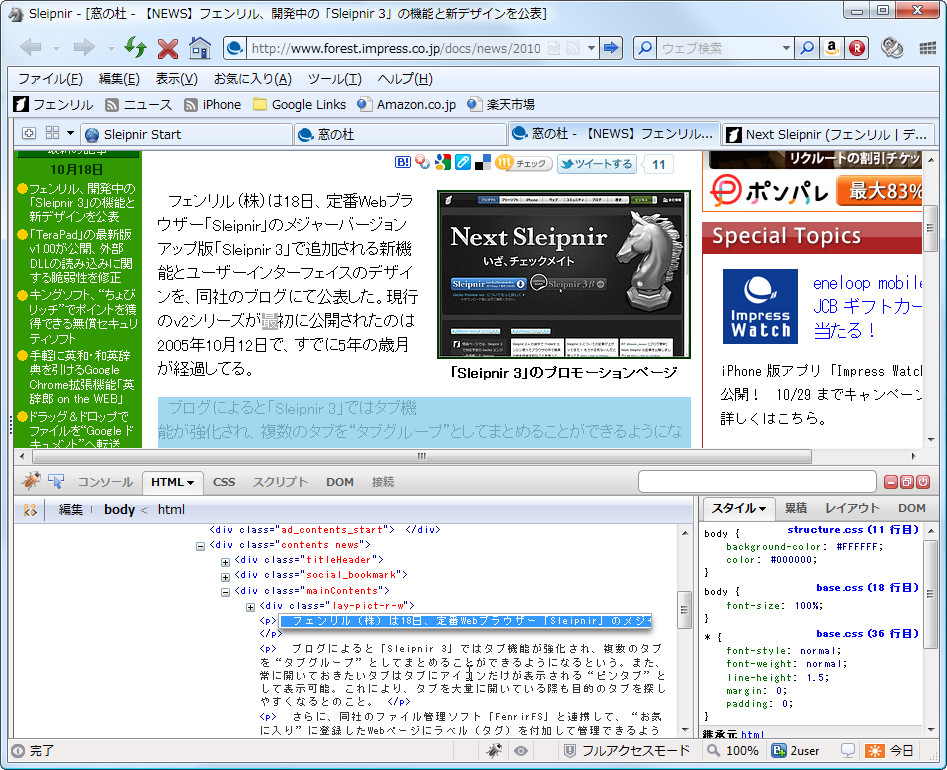Screen dimensions: 947x770
Task: Click the ウェブ検索 search input field
Action: (719, 48)
